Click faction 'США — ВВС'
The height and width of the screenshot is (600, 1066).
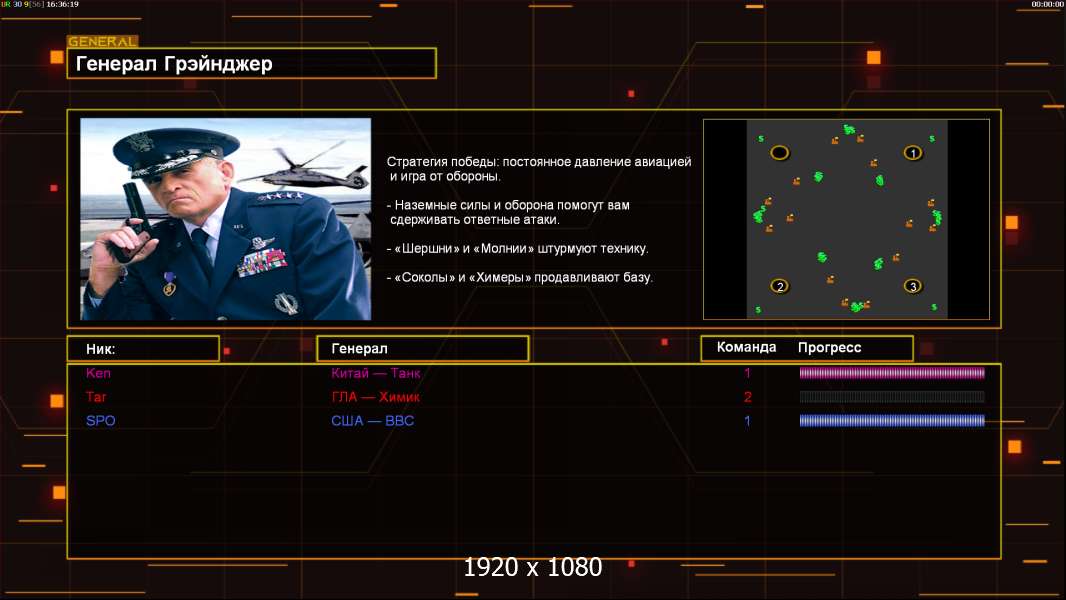pyautogui.click(x=373, y=421)
